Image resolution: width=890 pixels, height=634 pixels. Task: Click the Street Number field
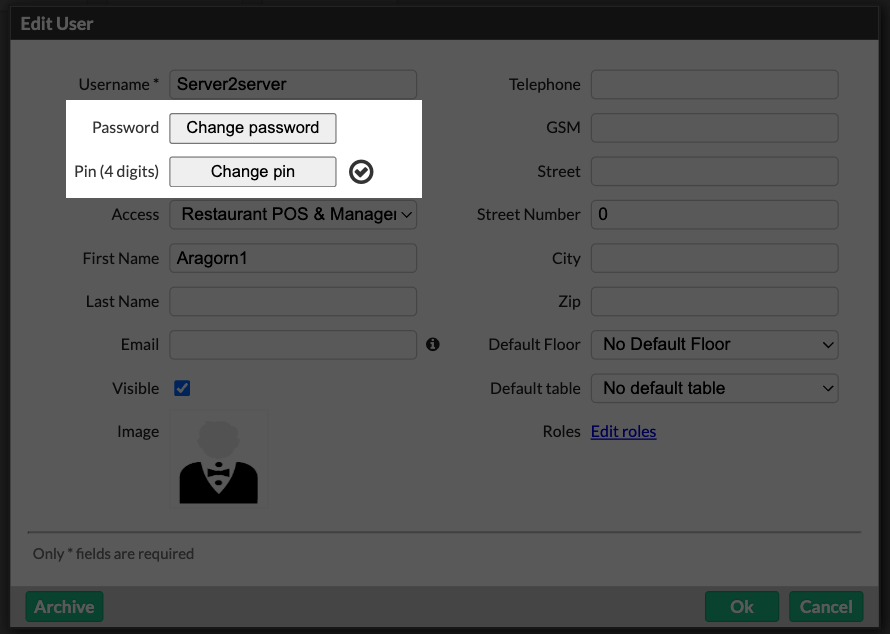714,214
